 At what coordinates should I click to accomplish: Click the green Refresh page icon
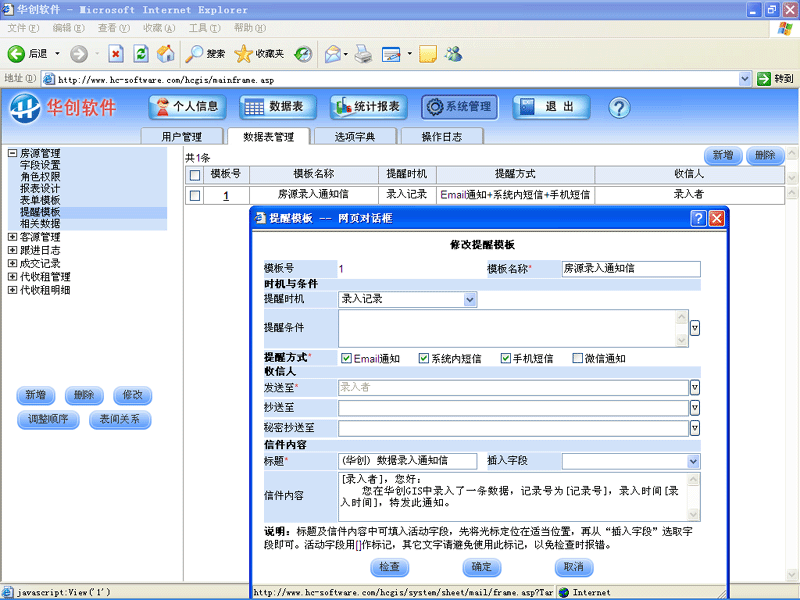(x=141, y=54)
